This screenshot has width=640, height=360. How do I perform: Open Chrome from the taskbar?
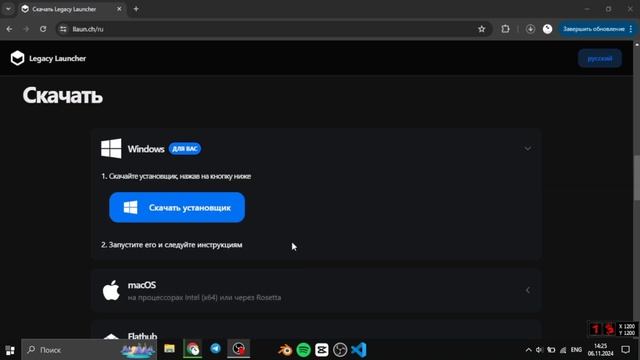pos(193,349)
